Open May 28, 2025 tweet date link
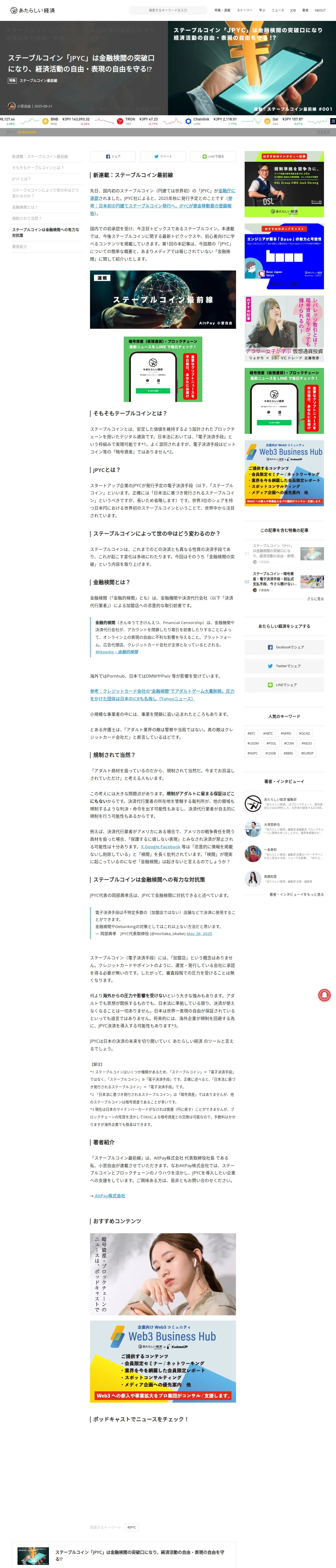This screenshot has height=1568, width=336. pyautogui.click(x=199, y=933)
